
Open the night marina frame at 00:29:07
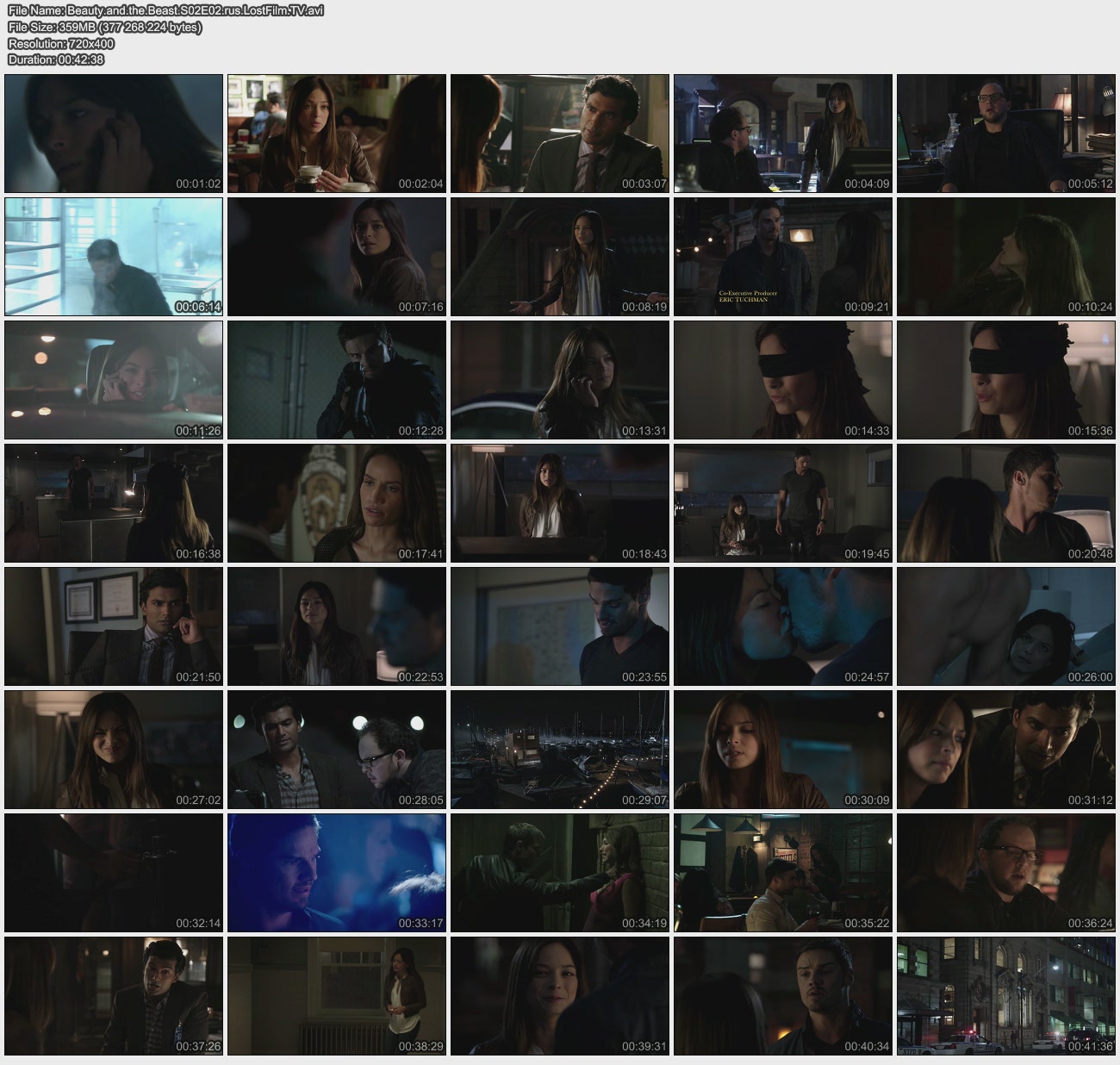pyautogui.click(x=560, y=750)
